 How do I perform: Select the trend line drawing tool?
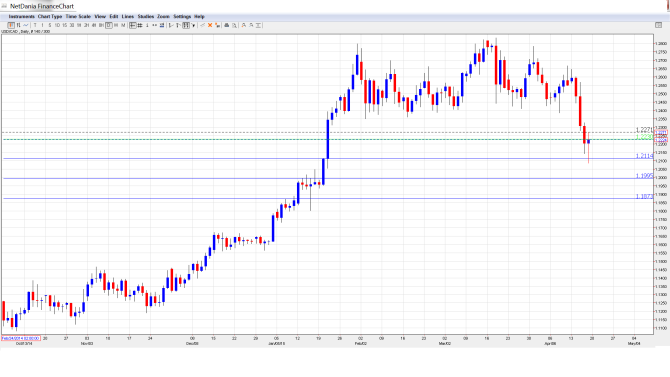[x=171, y=25]
